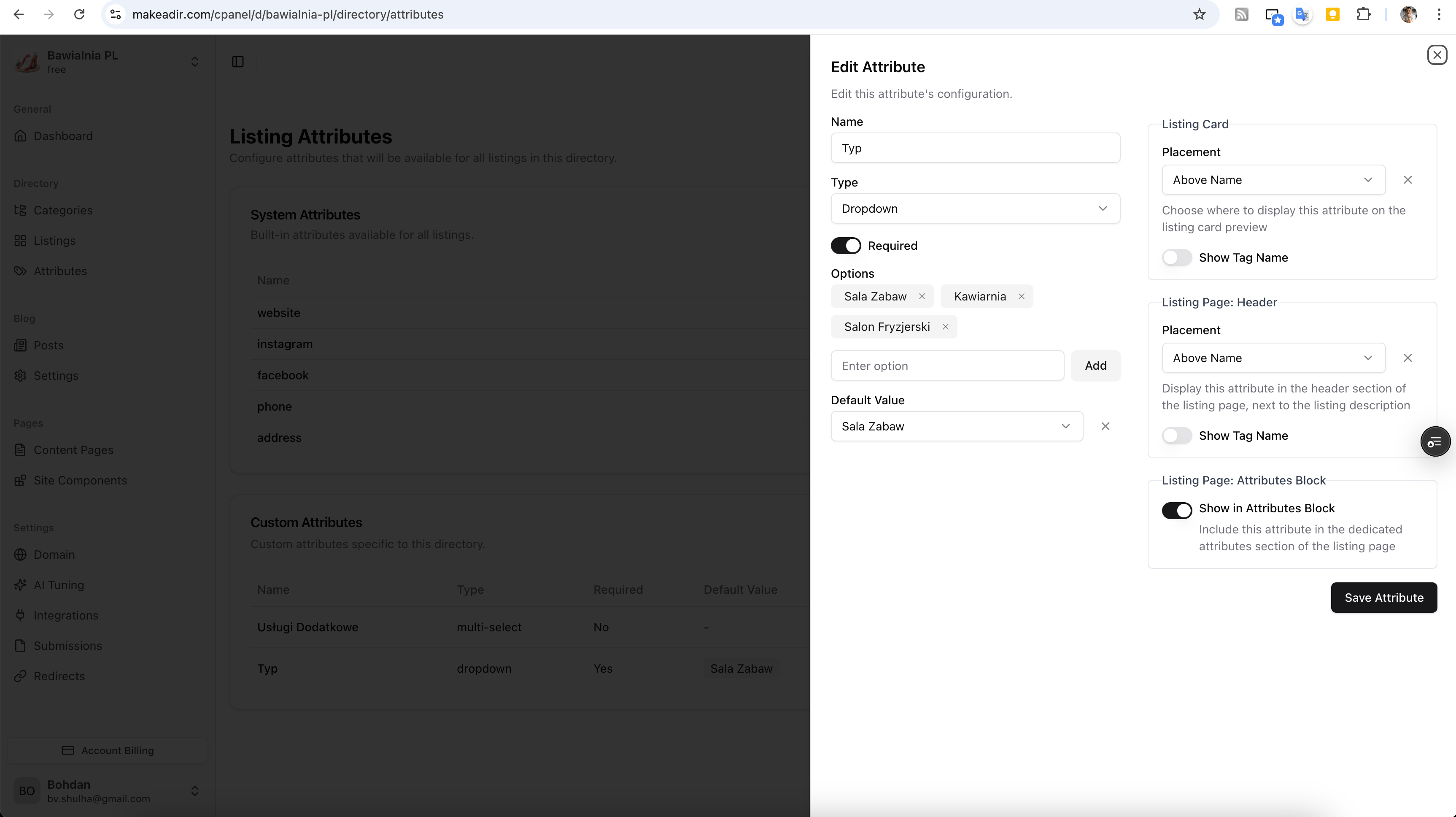Expand Listing Card Placement dropdown
Image resolution: width=1456 pixels, height=817 pixels.
coord(1273,180)
